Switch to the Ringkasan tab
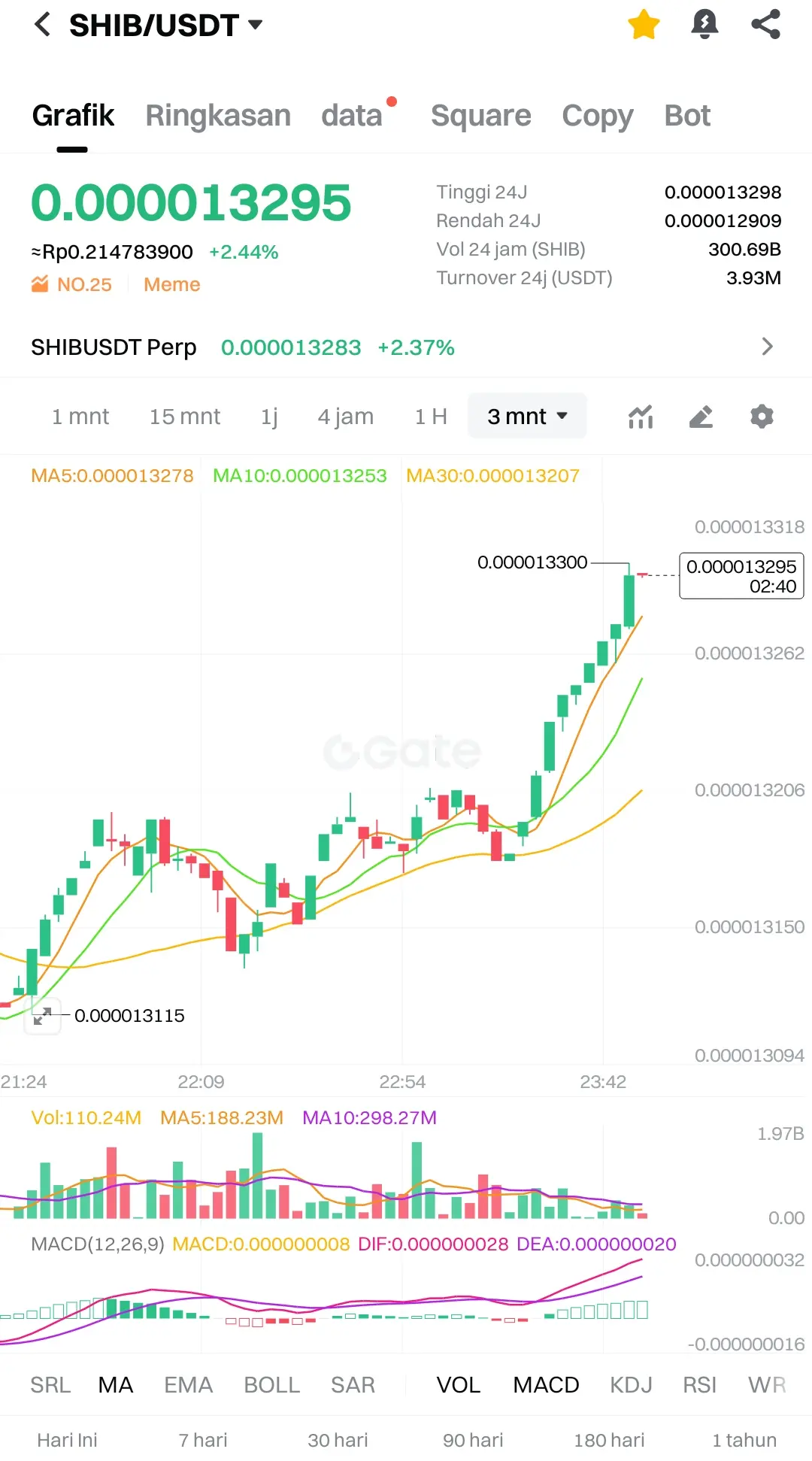812x1461 pixels. [218, 116]
